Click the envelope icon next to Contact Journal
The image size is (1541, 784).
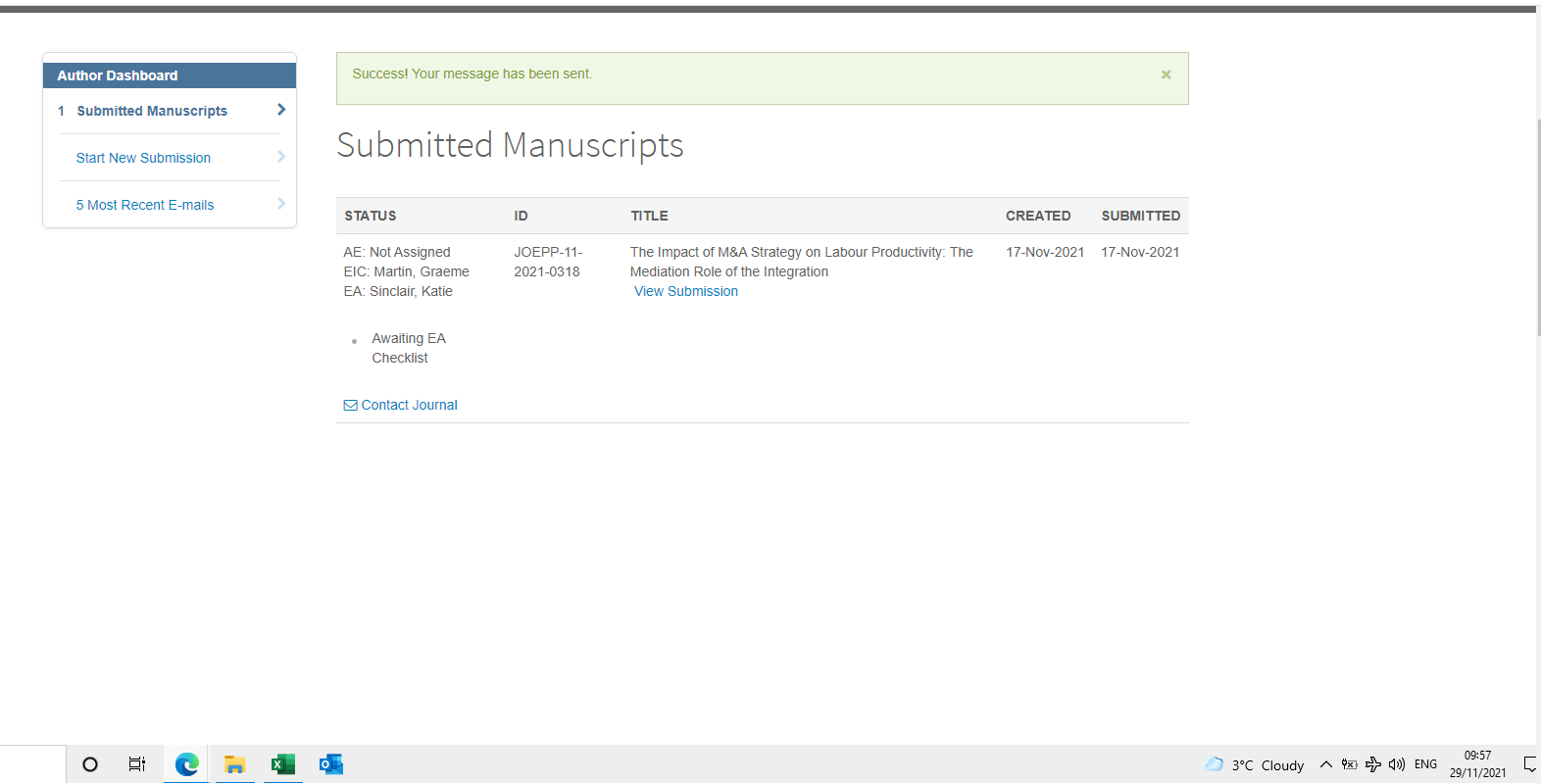click(350, 405)
